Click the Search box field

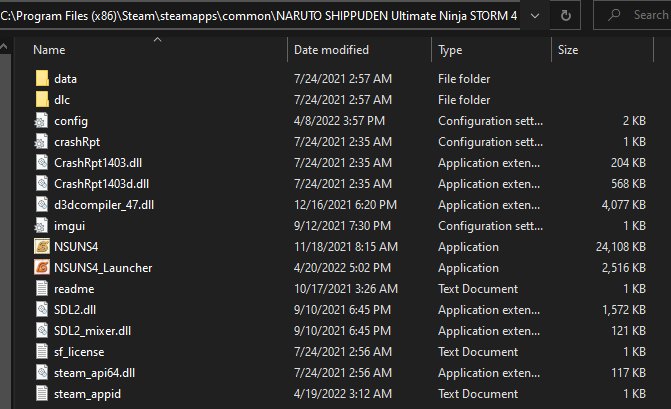(632, 16)
